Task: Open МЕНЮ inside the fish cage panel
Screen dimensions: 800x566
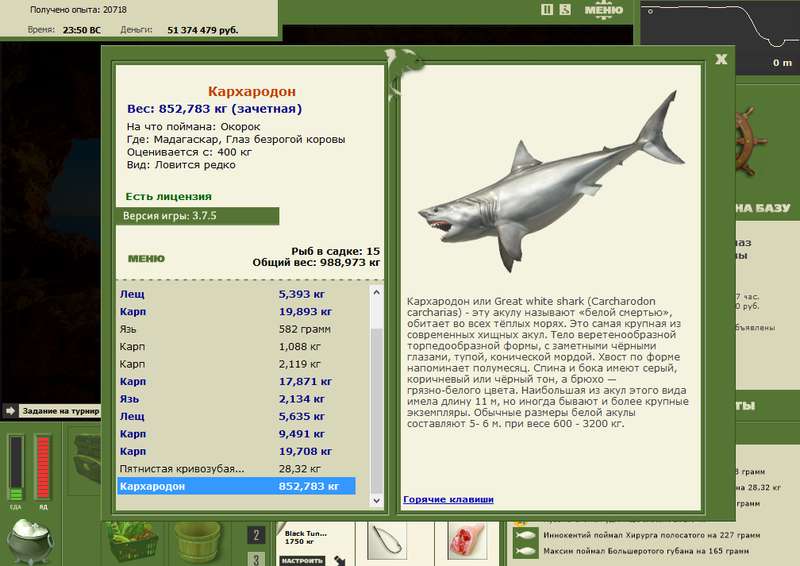Action: [146, 259]
